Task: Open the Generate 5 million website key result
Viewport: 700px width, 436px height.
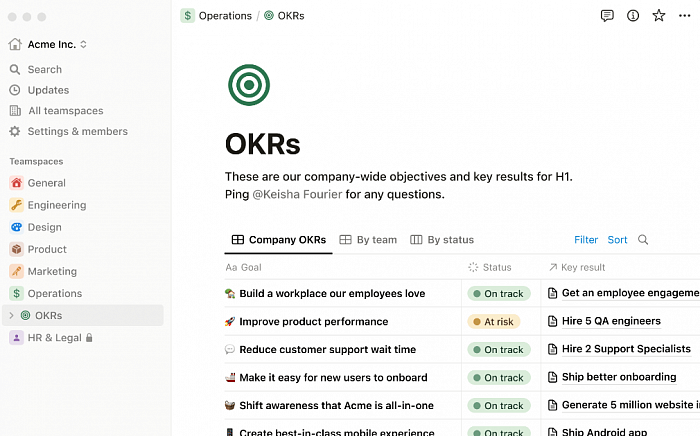Action: coord(630,405)
